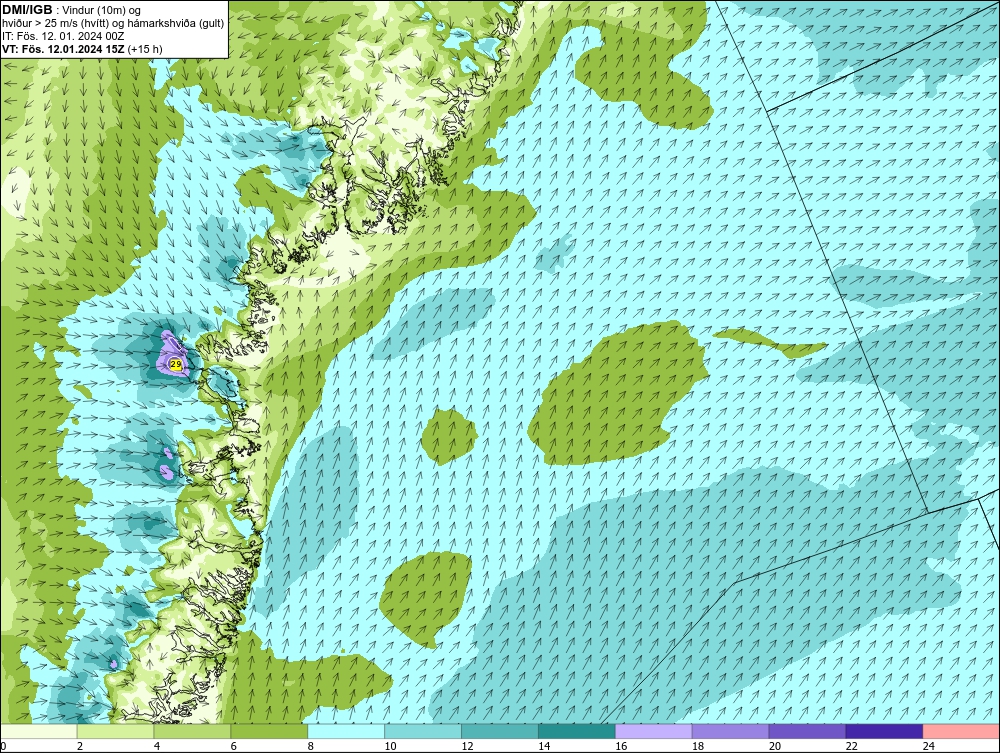1000x753 pixels.
Task: Click the legend tick label '16'
Action: point(621,746)
